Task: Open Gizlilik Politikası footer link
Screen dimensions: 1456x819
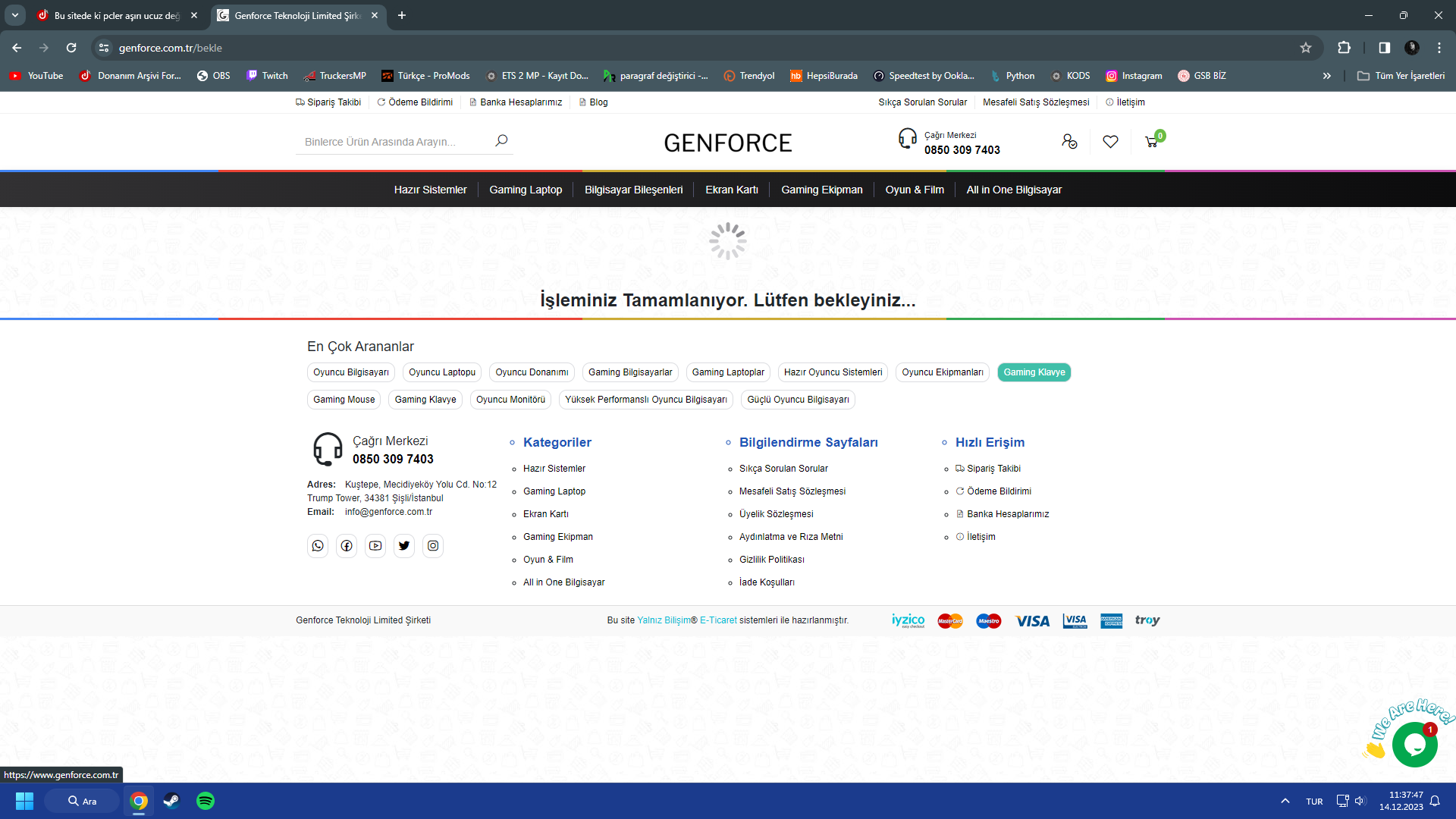Action: [772, 560]
